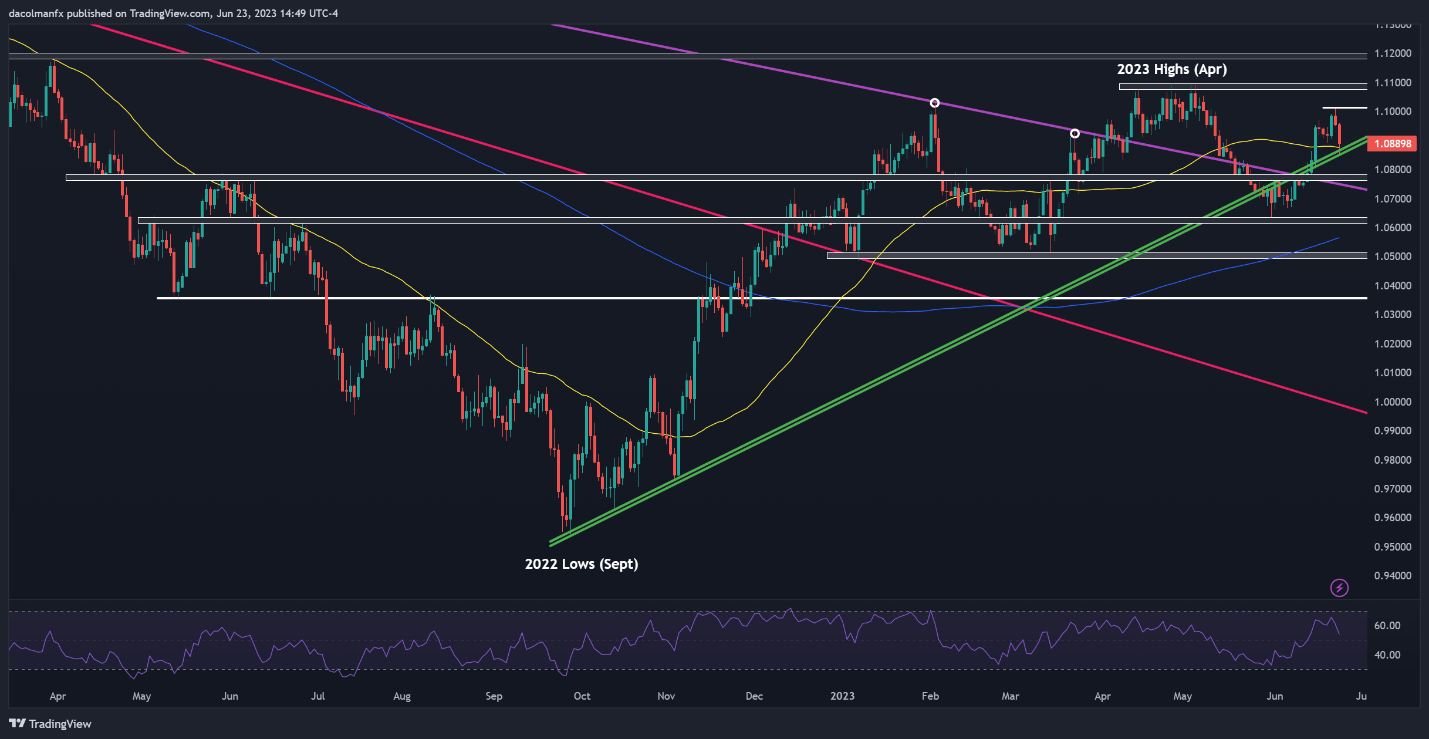
Task: Click the Aug label on time axis
Action: pos(401,695)
